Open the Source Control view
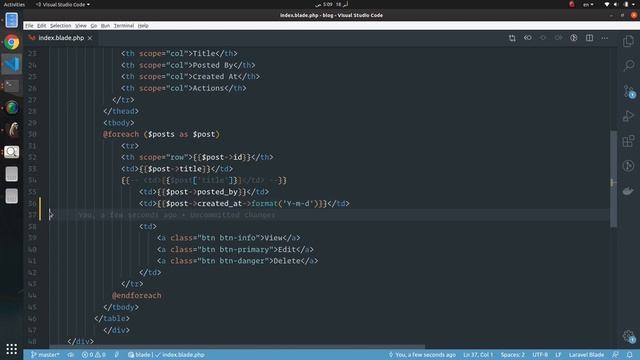The image size is (640, 360). click(x=629, y=91)
